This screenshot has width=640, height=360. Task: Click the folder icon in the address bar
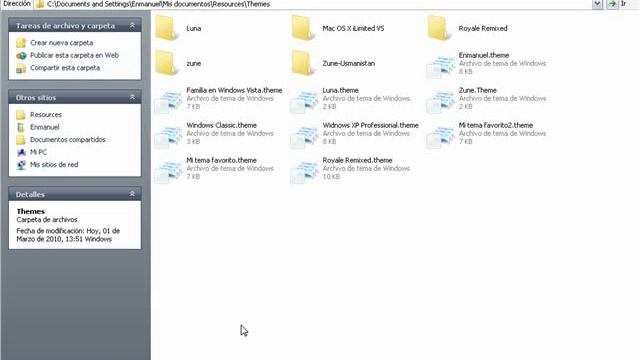[40, 4]
